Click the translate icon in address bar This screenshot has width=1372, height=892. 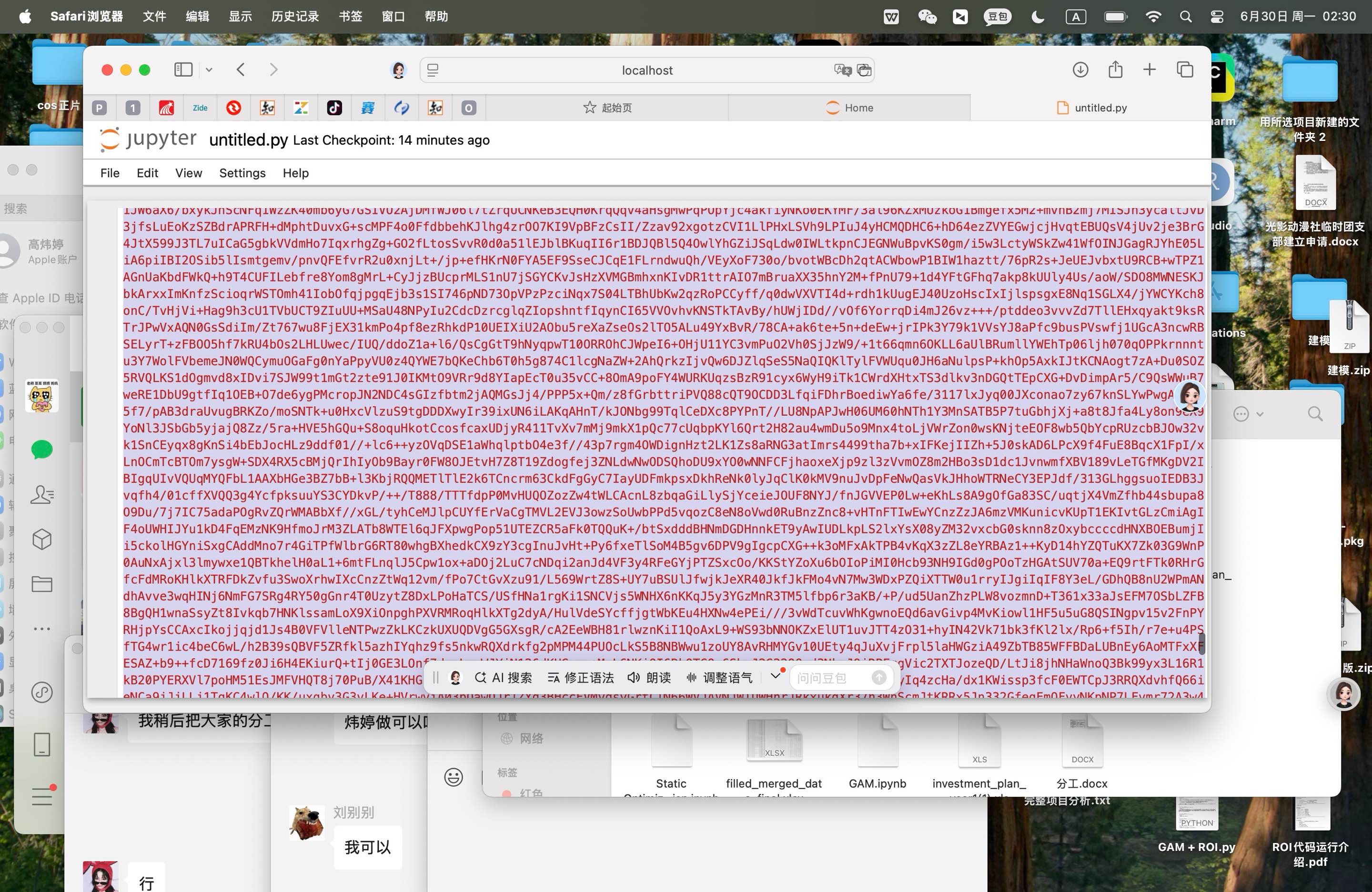point(842,70)
